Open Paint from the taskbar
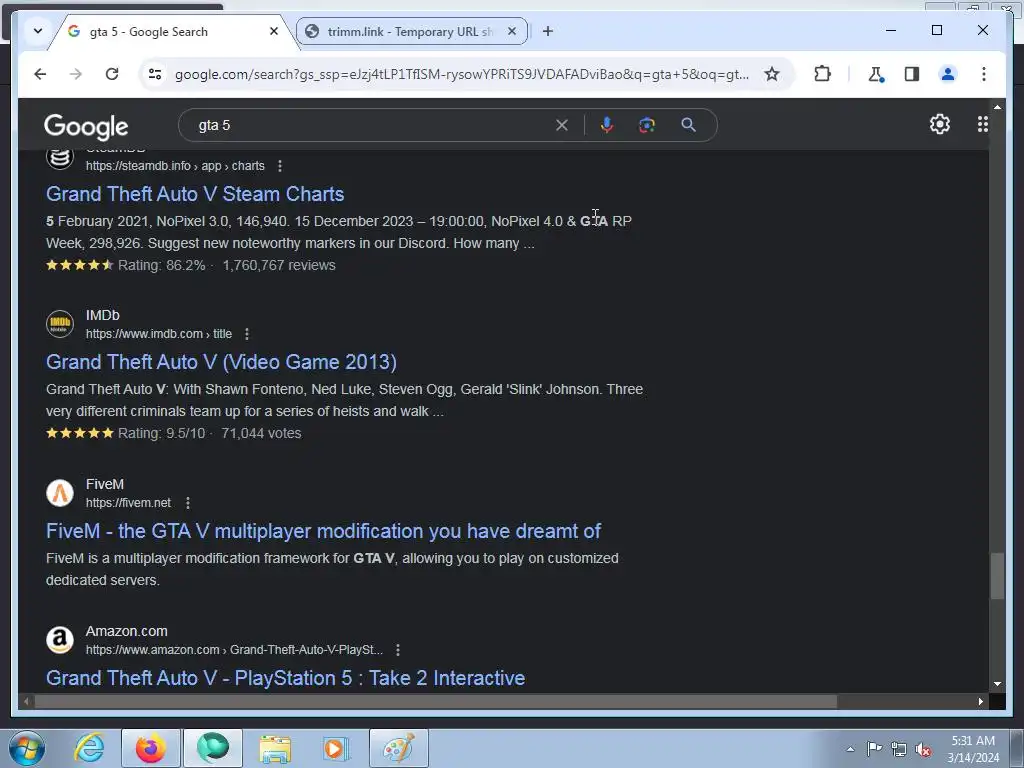 coord(398,748)
